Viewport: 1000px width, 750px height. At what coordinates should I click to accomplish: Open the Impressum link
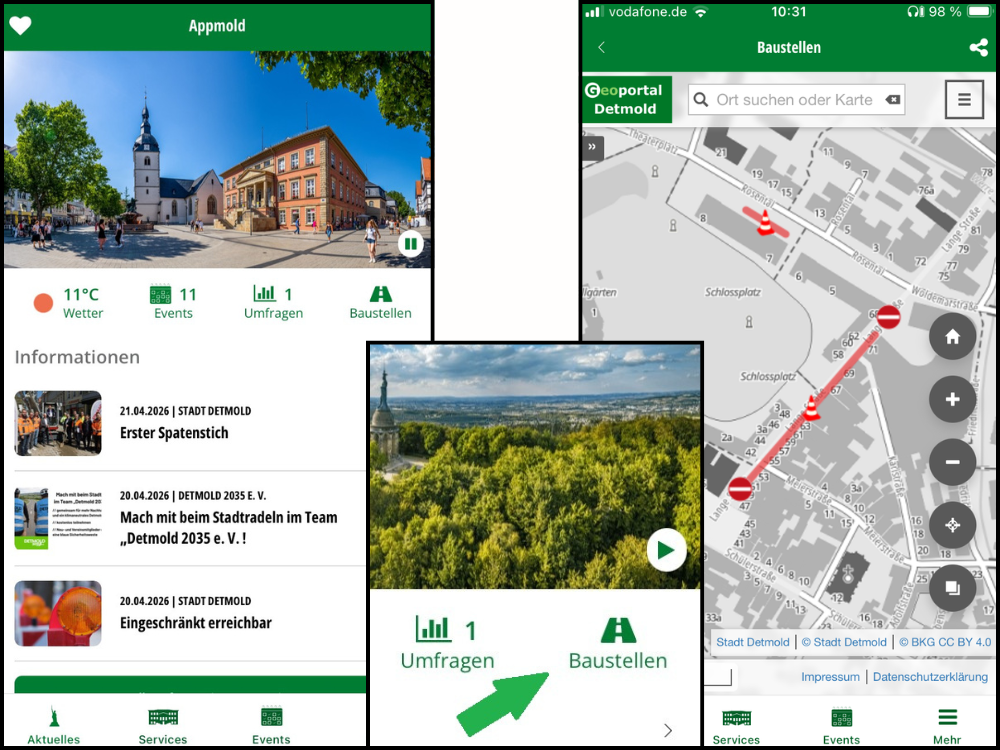830,677
